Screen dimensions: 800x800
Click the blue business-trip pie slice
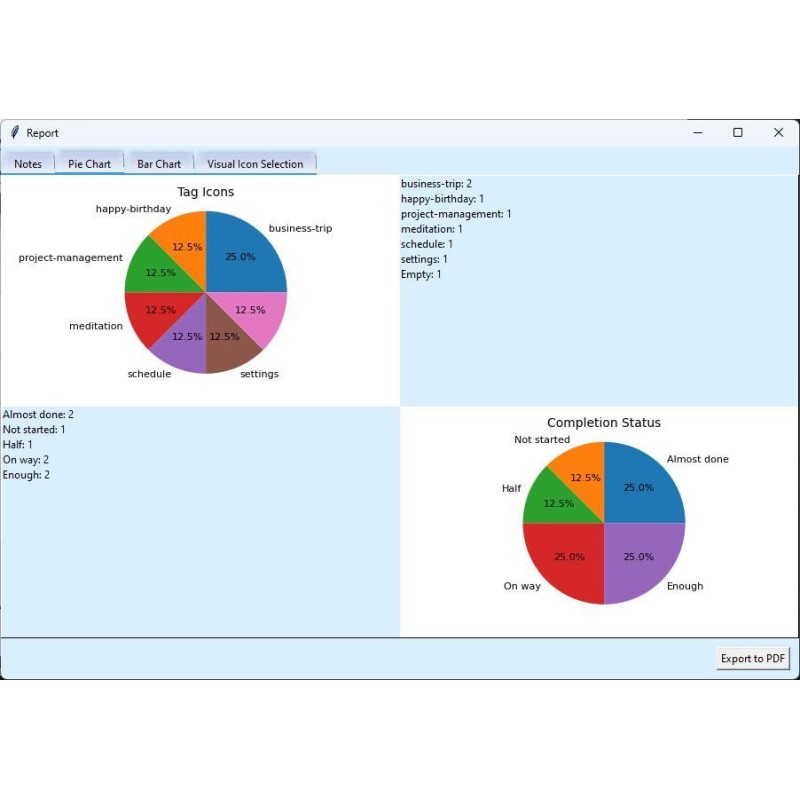245,255
